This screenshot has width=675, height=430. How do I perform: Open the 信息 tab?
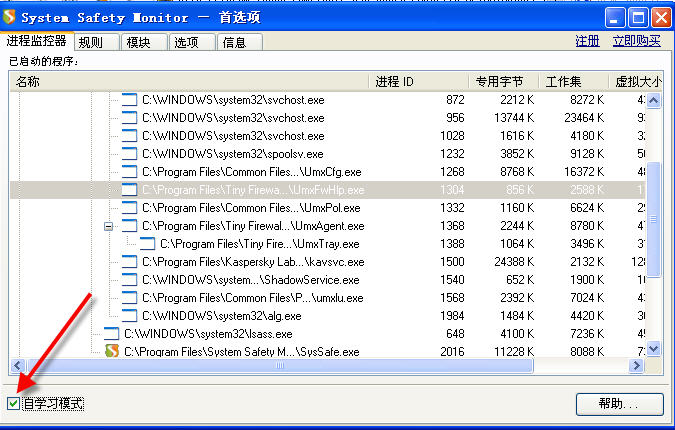click(x=240, y=42)
